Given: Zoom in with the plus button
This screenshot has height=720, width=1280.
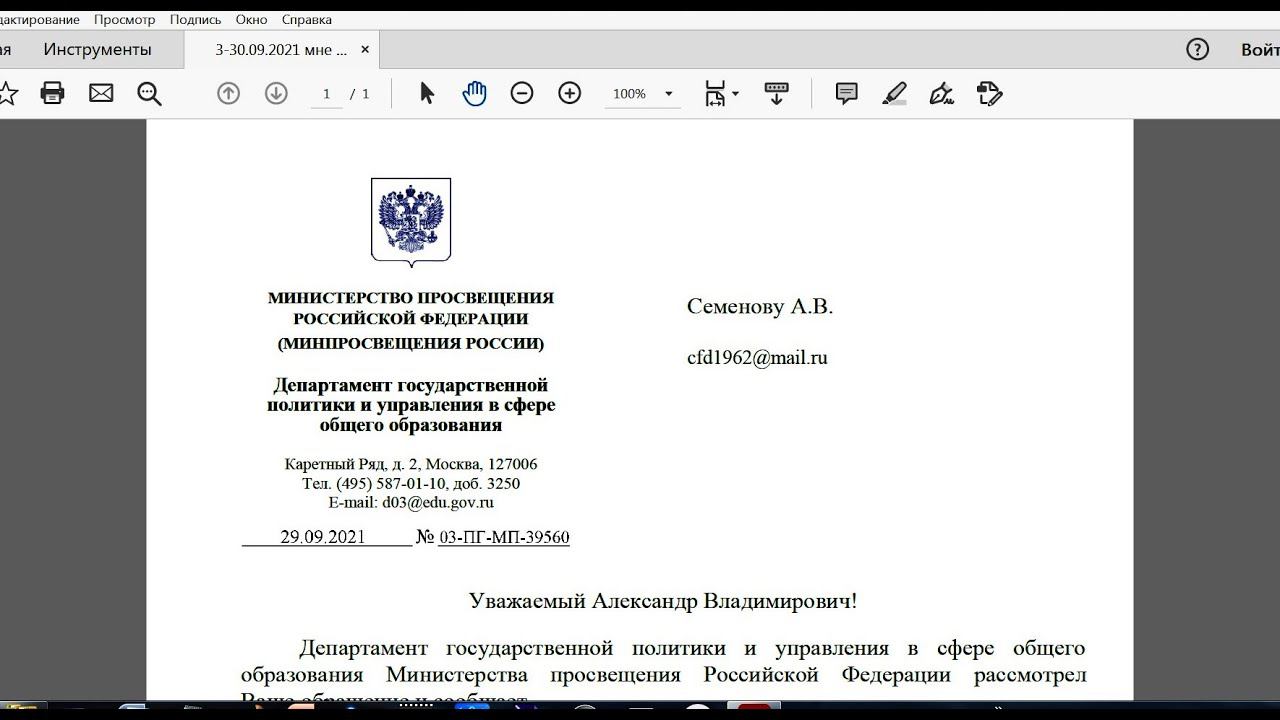Looking at the screenshot, I should (569, 93).
